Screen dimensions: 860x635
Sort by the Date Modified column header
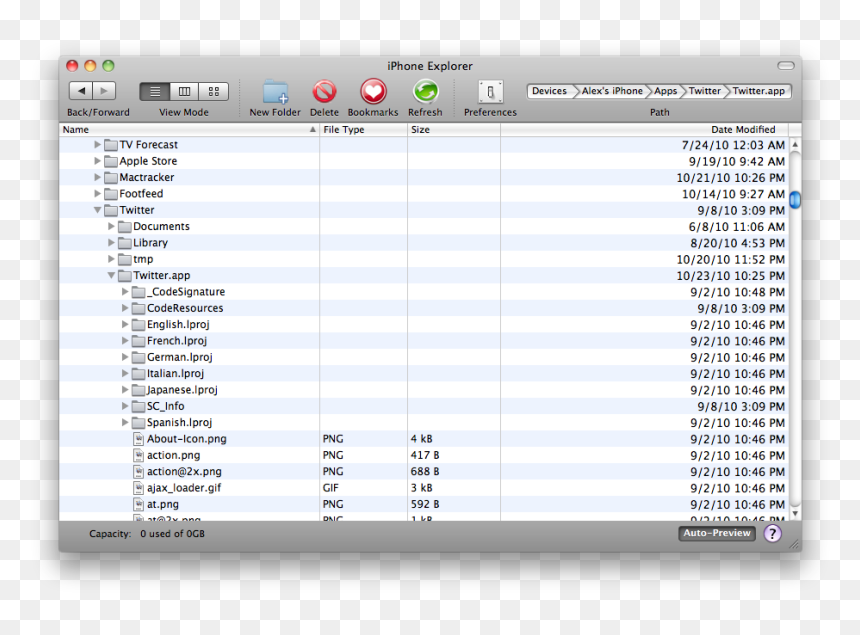coord(644,129)
